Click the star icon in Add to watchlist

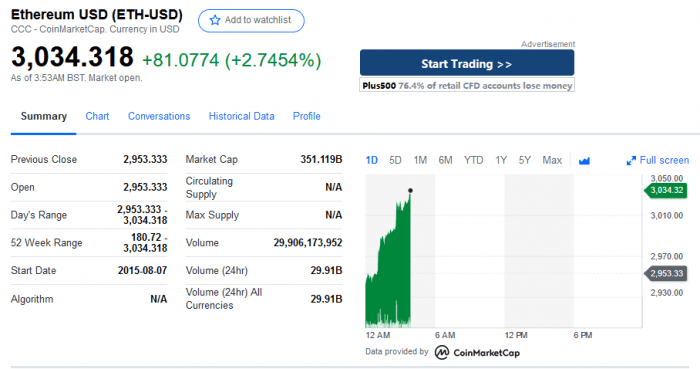(215, 20)
